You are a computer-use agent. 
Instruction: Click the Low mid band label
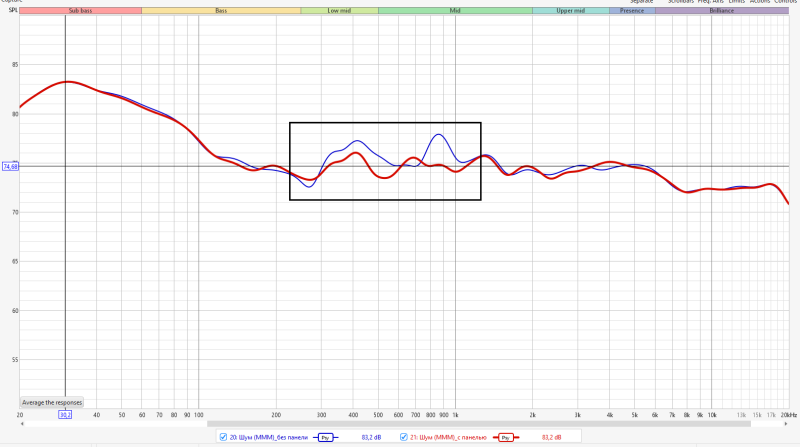[339, 11]
